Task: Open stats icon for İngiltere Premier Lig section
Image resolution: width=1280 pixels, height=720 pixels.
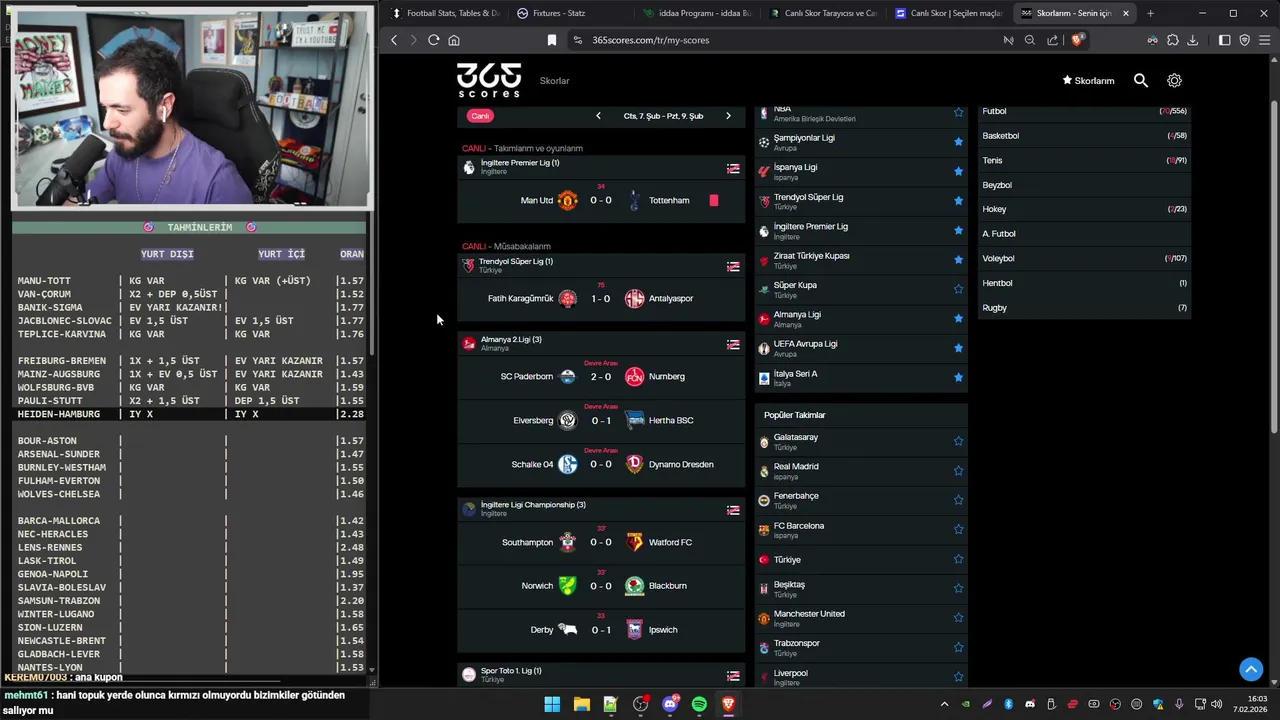Action: click(x=733, y=168)
